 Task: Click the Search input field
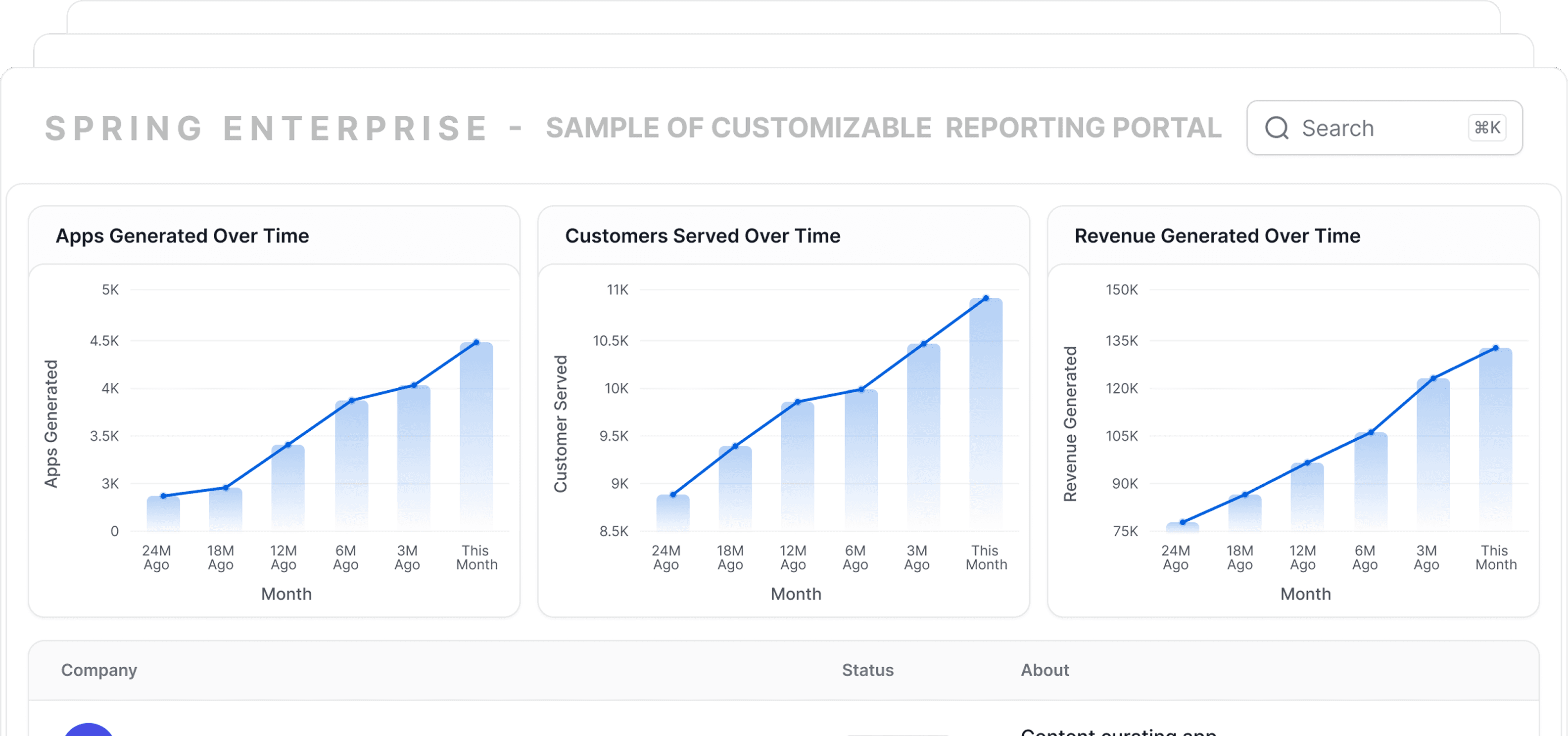[1384, 128]
